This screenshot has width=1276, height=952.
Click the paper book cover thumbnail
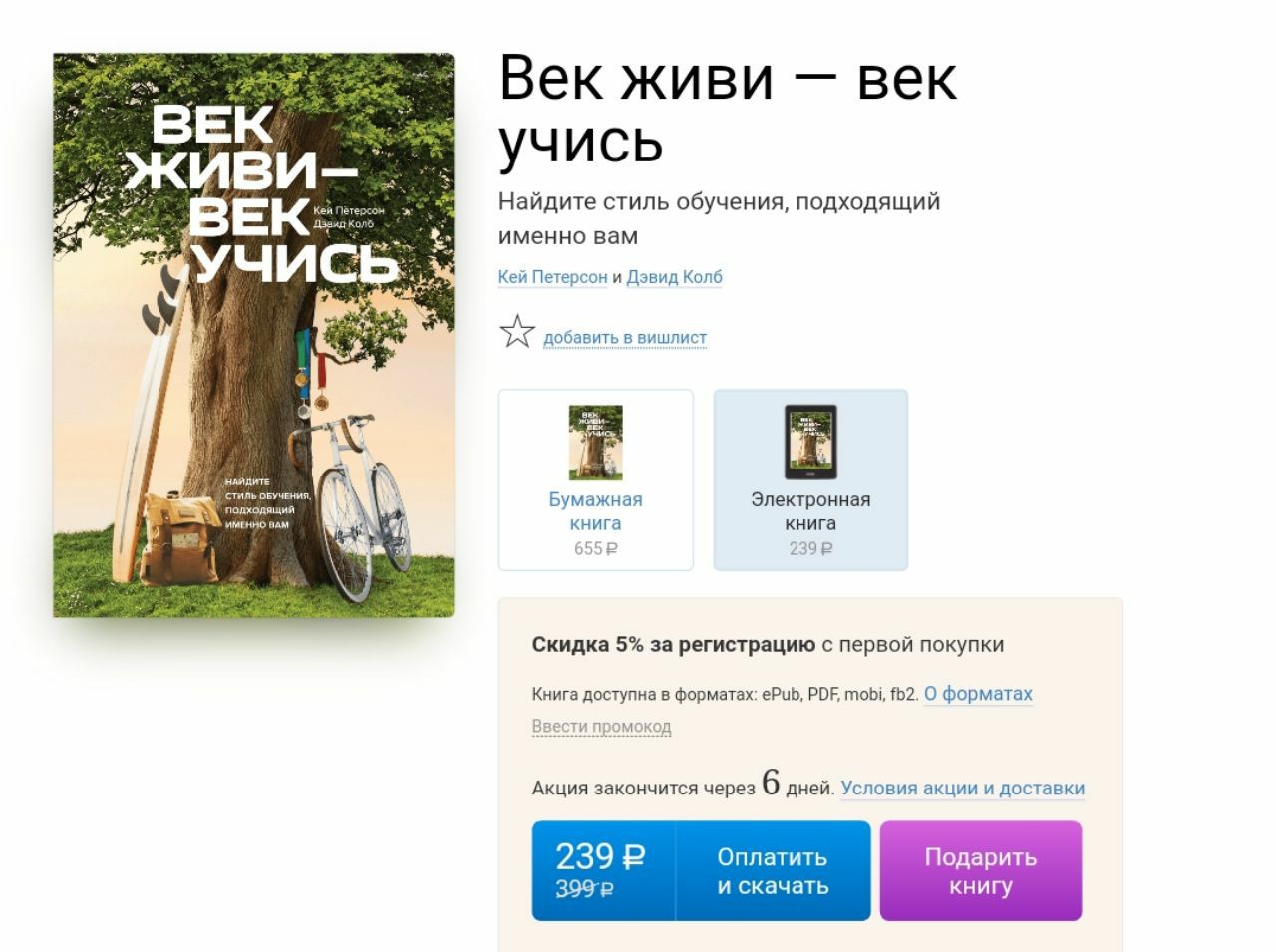[x=595, y=443]
